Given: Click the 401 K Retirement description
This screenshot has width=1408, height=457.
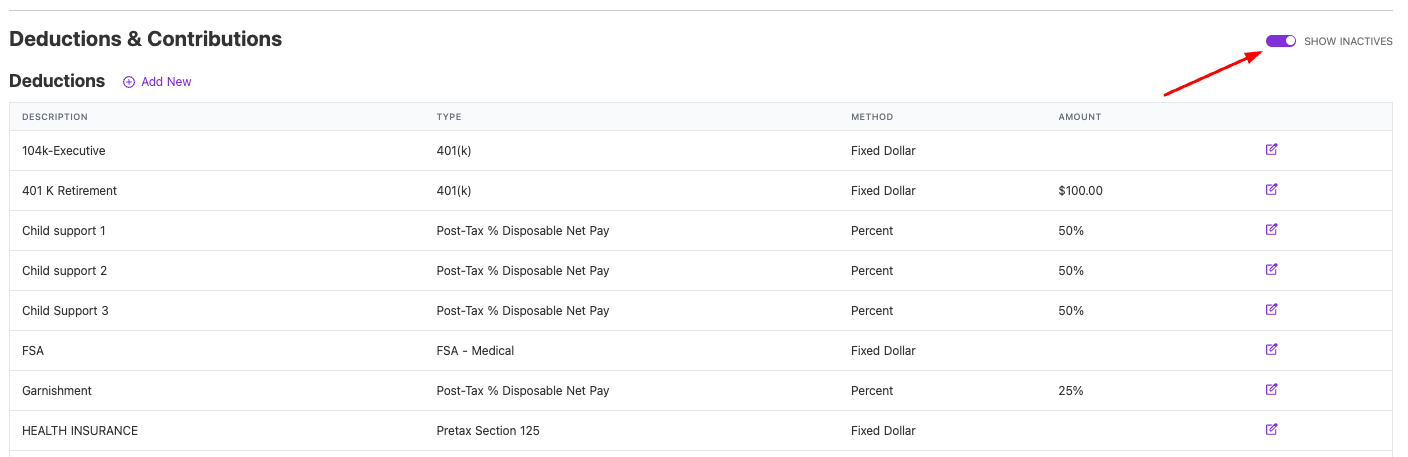Looking at the screenshot, I should (70, 191).
